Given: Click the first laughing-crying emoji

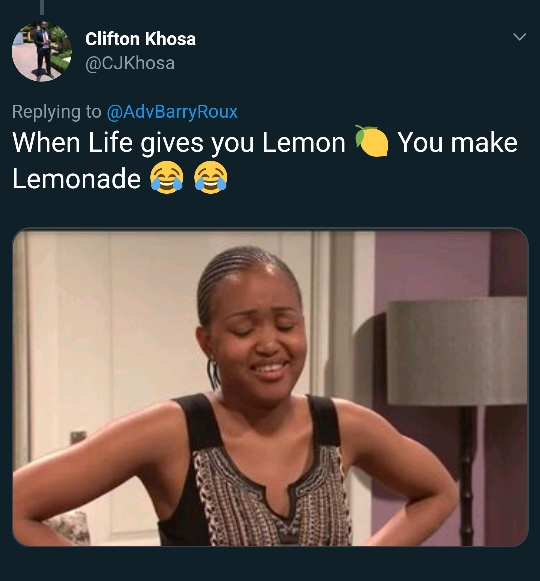Looking at the screenshot, I should pyautogui.click(x=166, y=177).
